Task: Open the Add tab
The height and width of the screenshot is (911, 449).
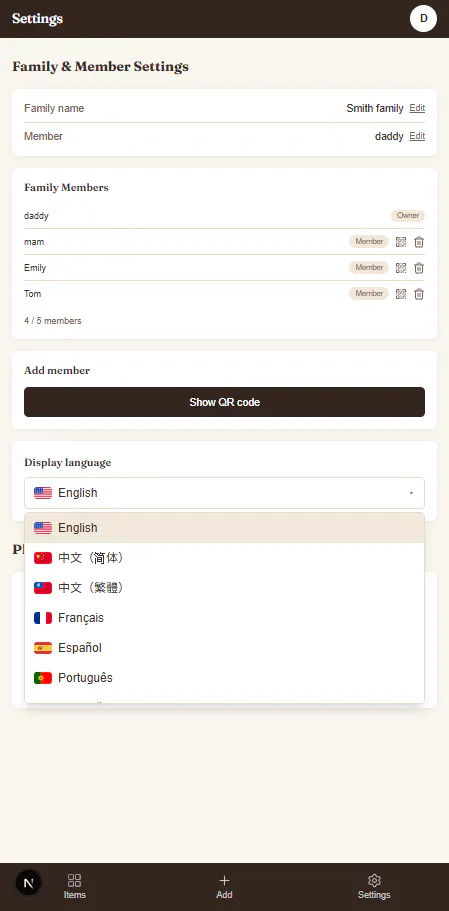Action: [x=224, y=887]
